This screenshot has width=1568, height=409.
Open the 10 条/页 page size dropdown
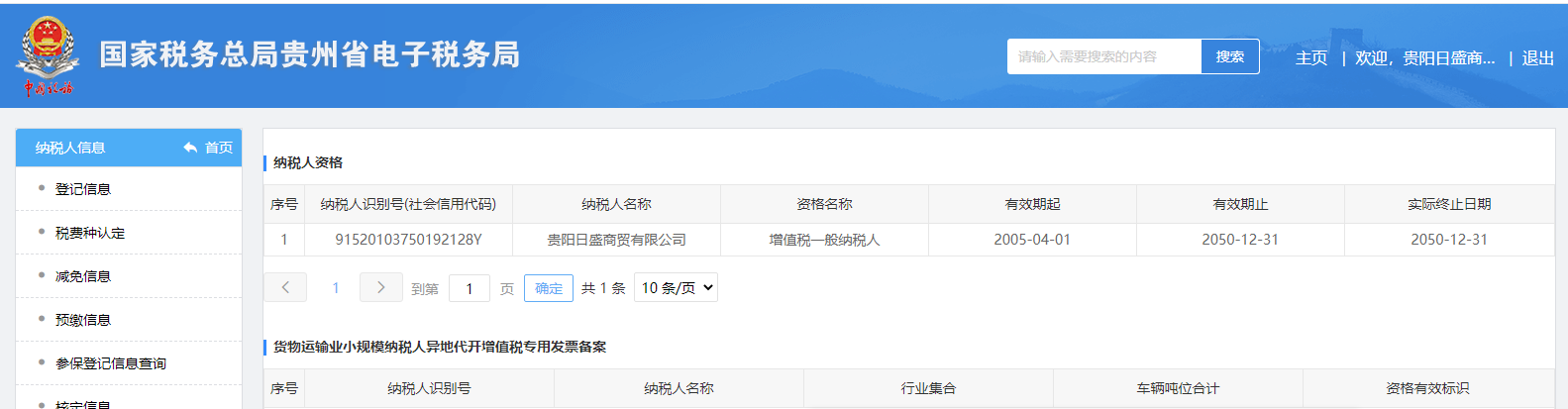point(676,287)
